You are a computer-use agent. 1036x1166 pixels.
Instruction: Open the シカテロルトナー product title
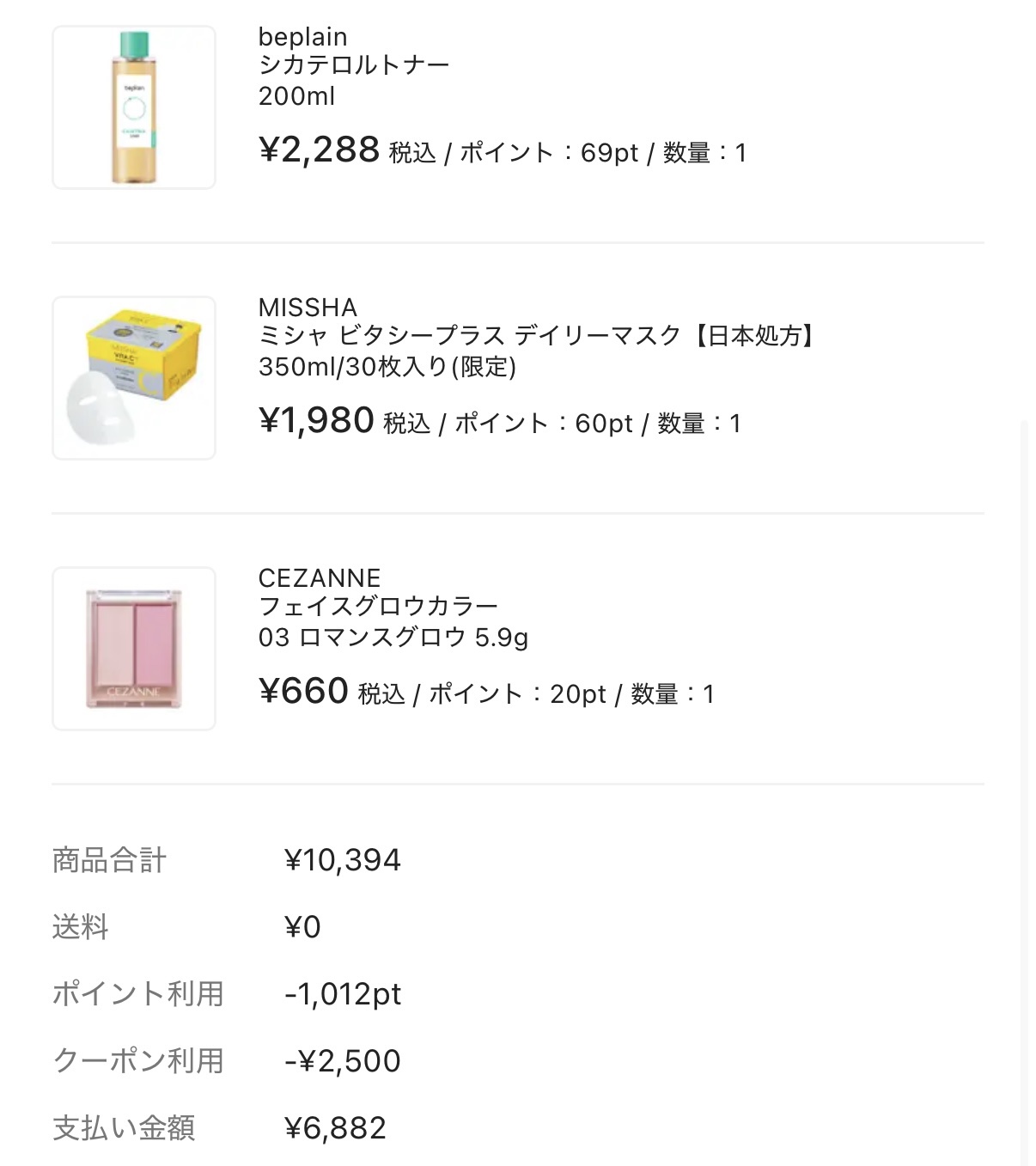pyautogui.click(x=354, y=65)
